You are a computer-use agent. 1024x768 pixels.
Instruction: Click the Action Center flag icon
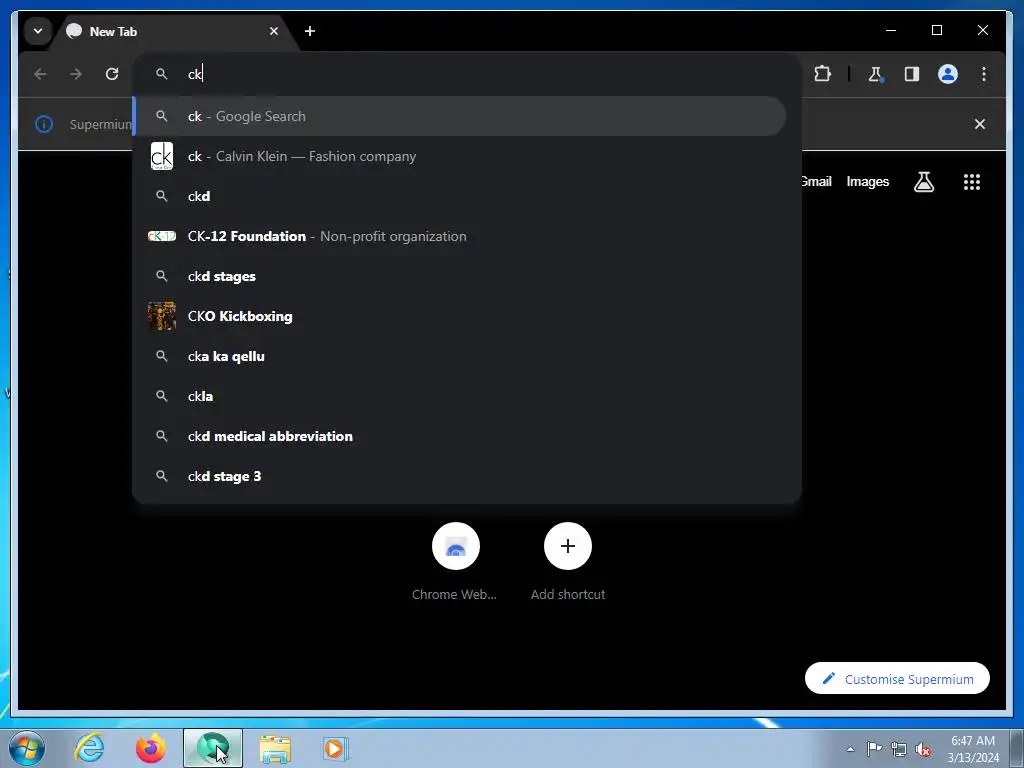point(874,749)
